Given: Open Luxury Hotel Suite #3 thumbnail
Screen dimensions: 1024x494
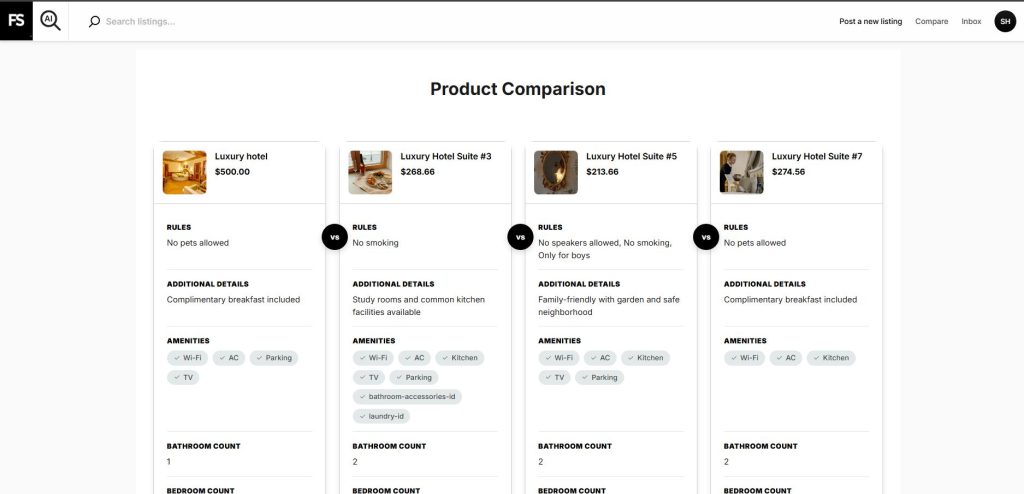Looking at the screenshot, I should [370, 172].
